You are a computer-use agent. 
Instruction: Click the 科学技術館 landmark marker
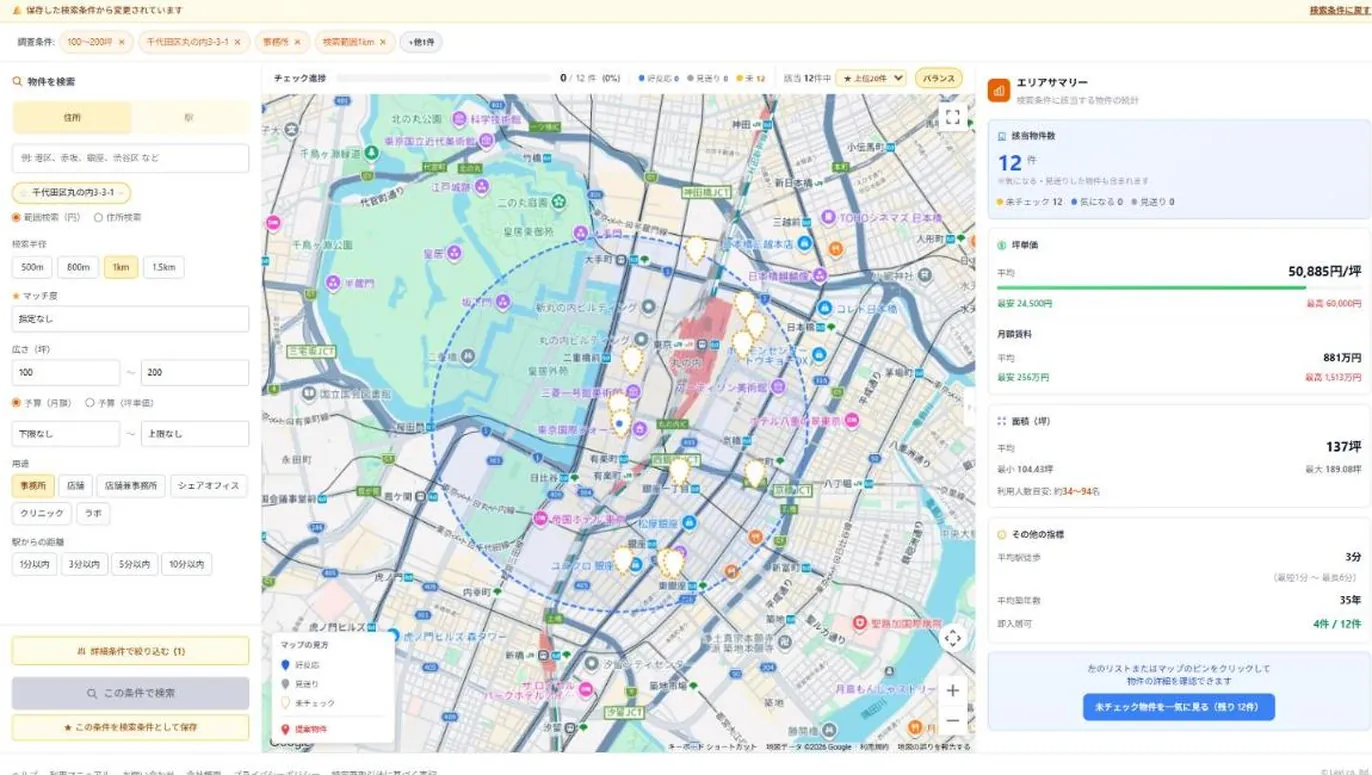tap(459, 118)
